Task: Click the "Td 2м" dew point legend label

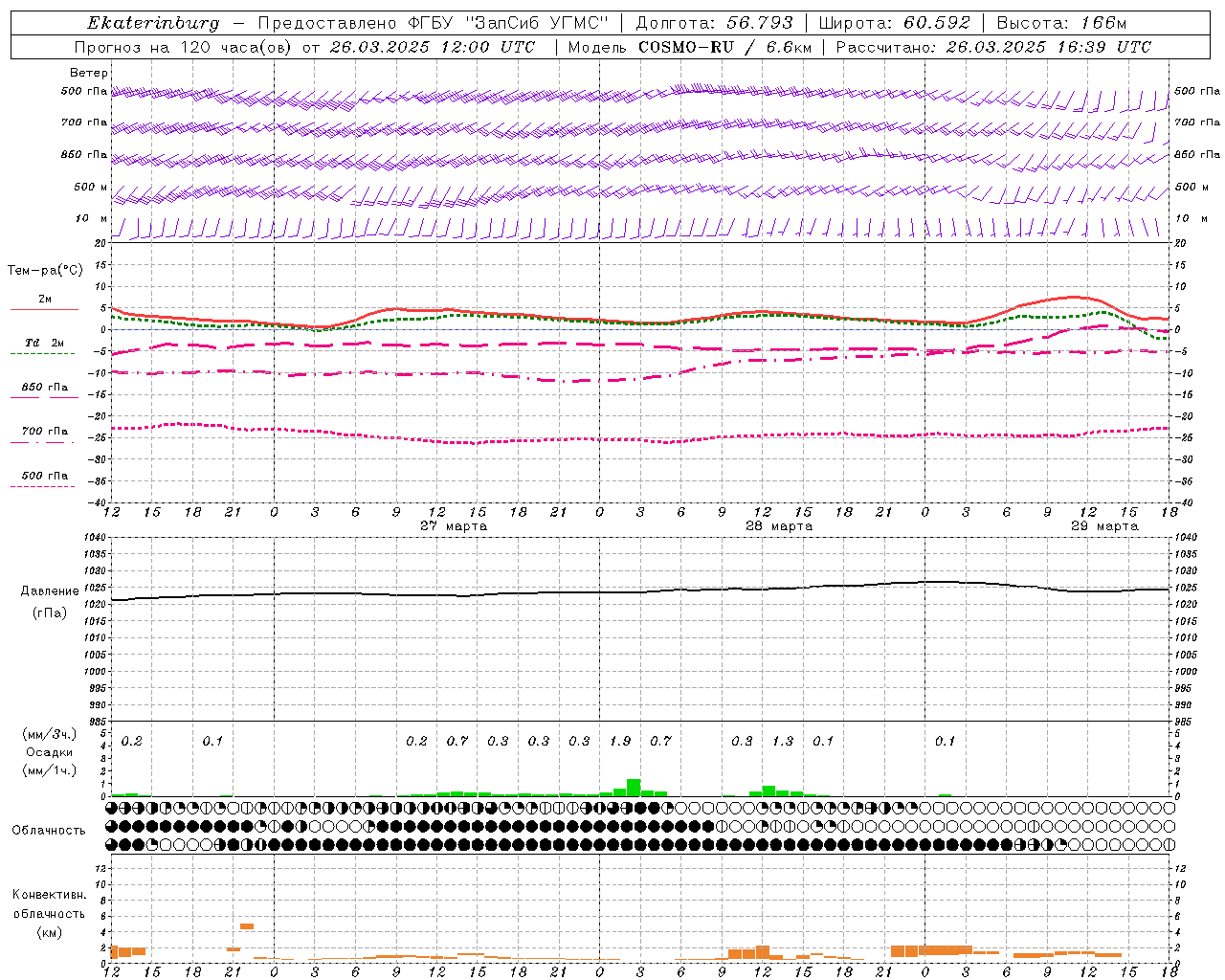Action: 45,343
